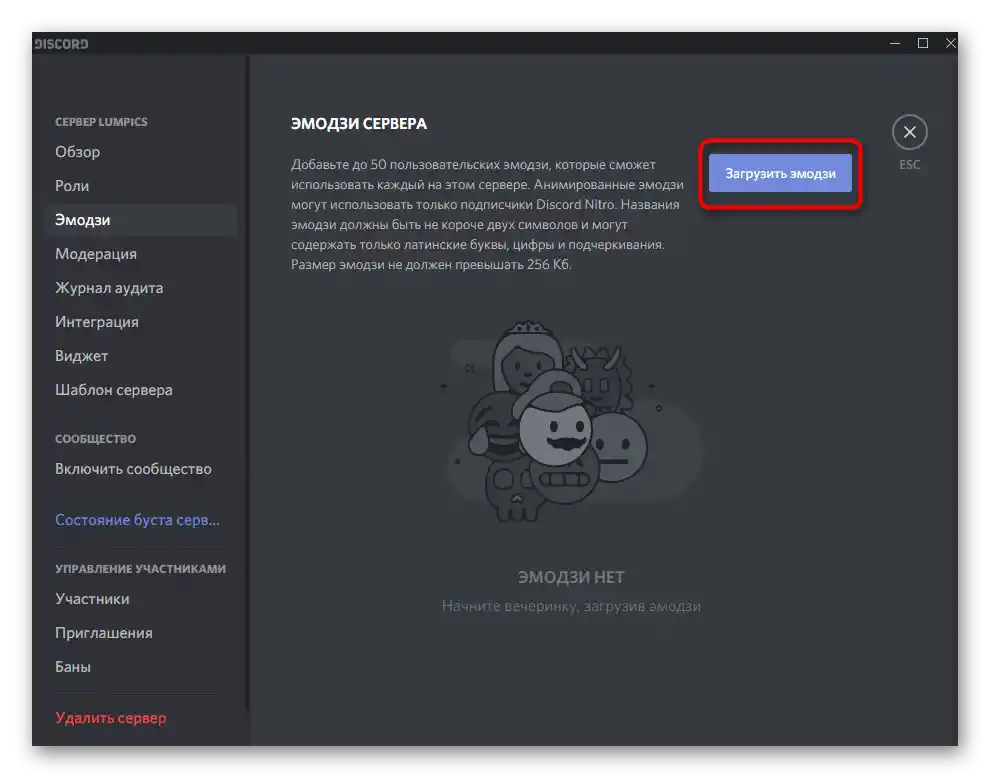Open Шаблон сервера settings
The width and height of the screenshot is (990, 778).
tap(141, 390)
